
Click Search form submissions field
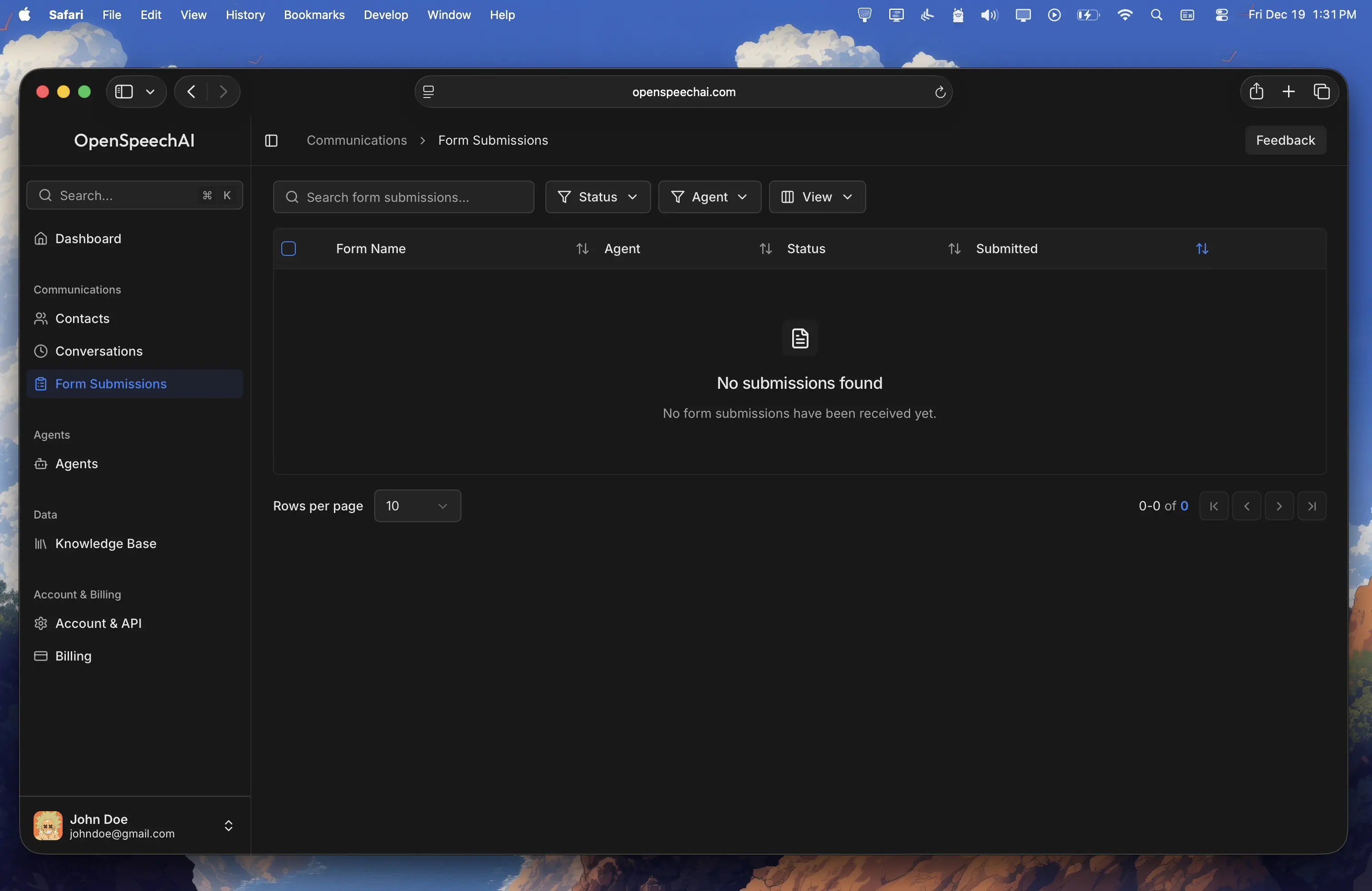click(x=403, y=197)
